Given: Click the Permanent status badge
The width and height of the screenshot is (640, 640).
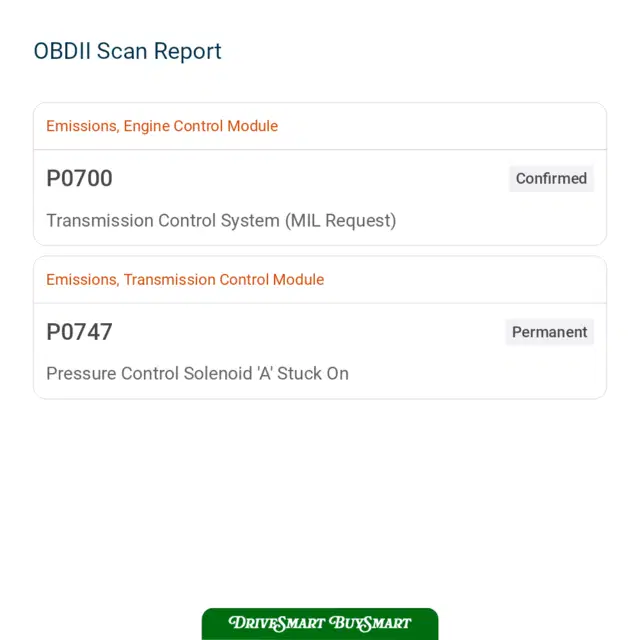Looking at the screenshot, I should (549, 332).
